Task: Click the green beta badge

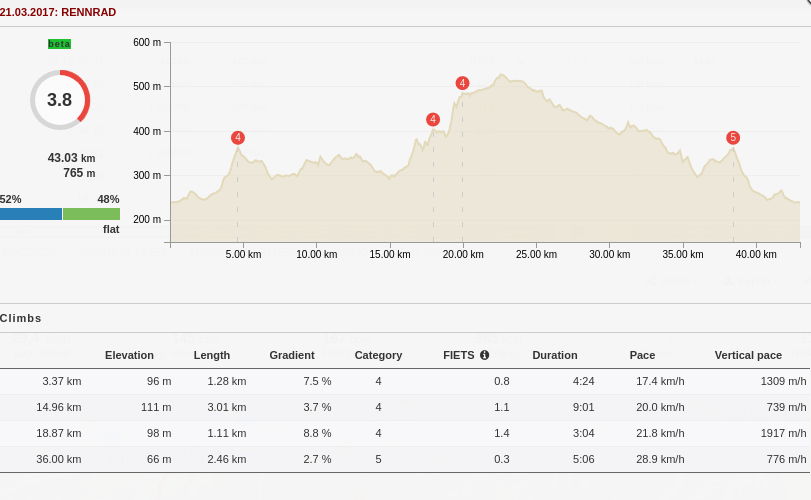Action: [59, 44]
